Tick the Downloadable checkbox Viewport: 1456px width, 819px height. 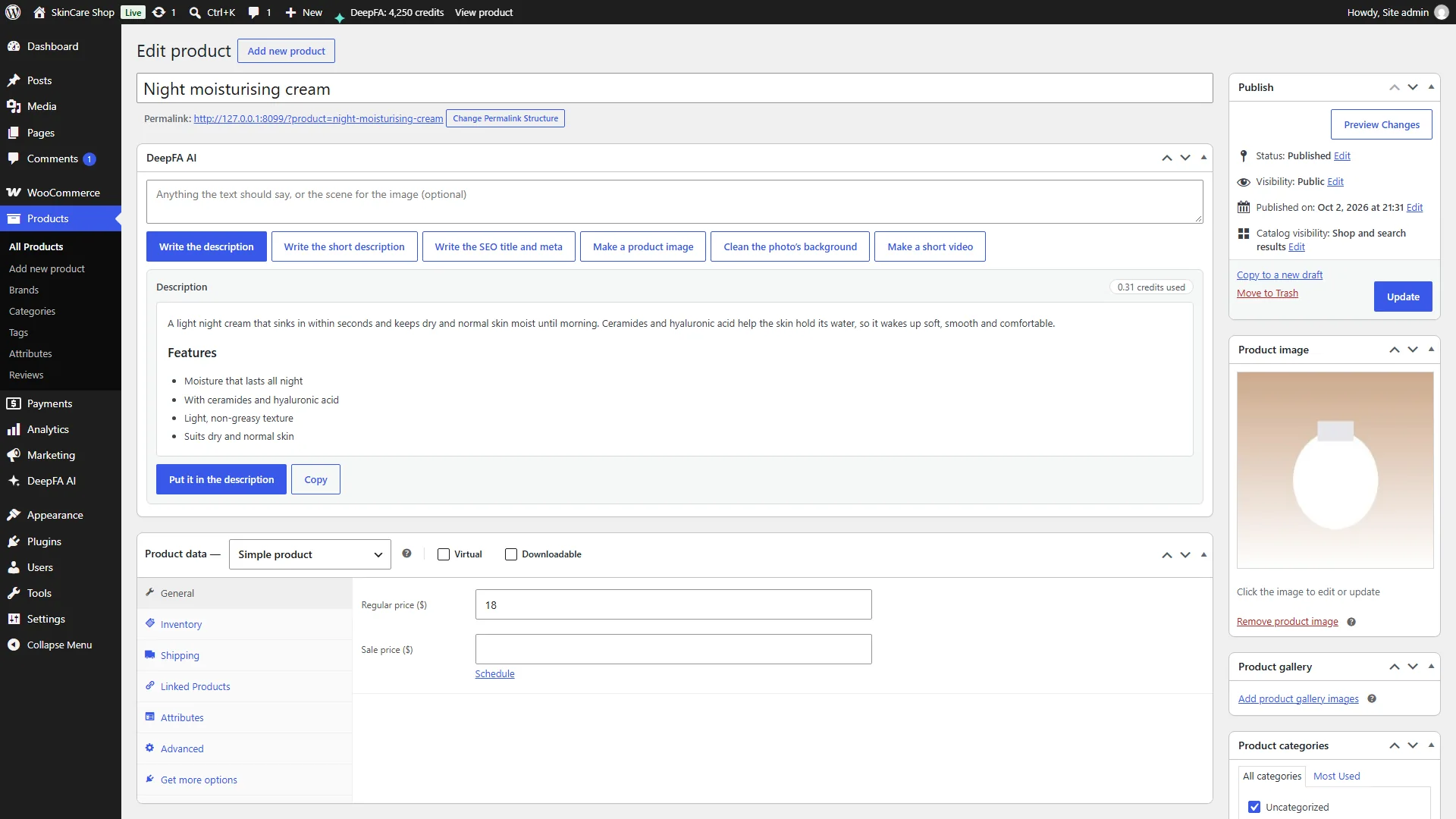coord(511,554)
